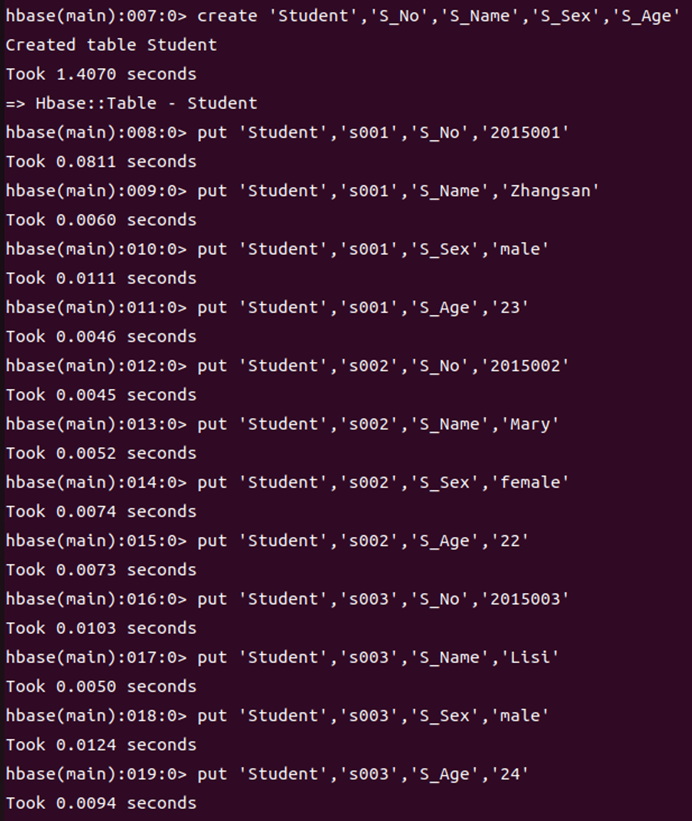Click the hbase(main):010:0> prompt line

(277, 249)
